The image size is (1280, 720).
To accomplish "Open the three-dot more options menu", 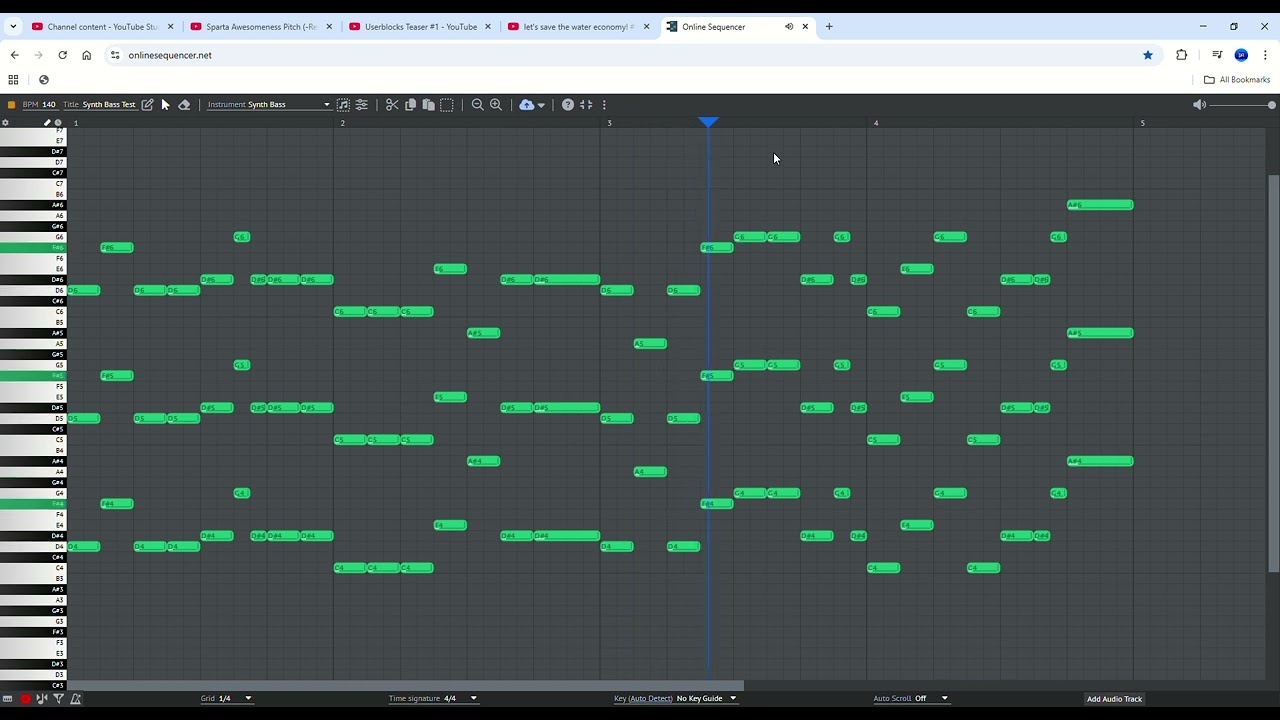I will pos(604,104).
